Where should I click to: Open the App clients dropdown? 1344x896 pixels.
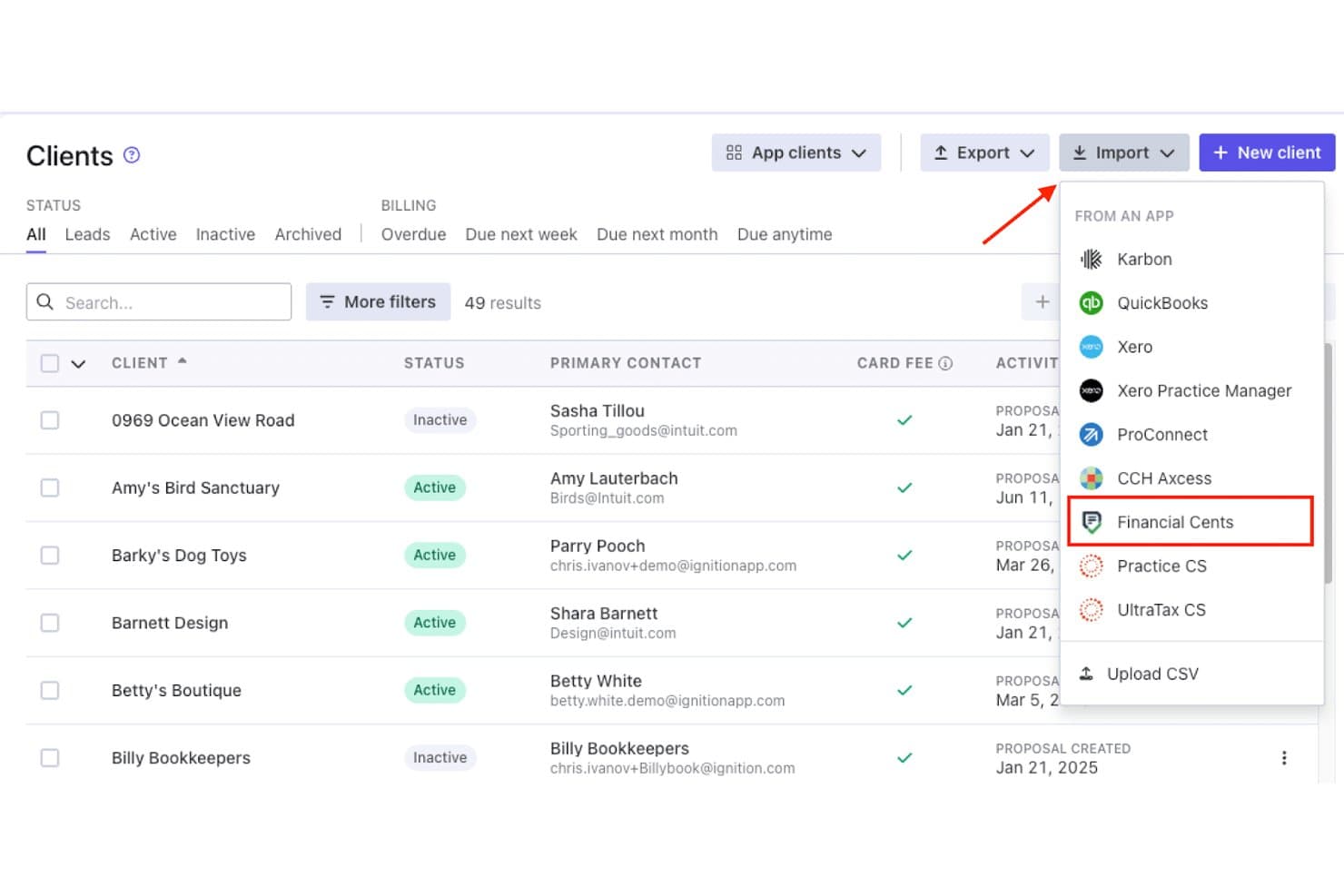(796, 153)
